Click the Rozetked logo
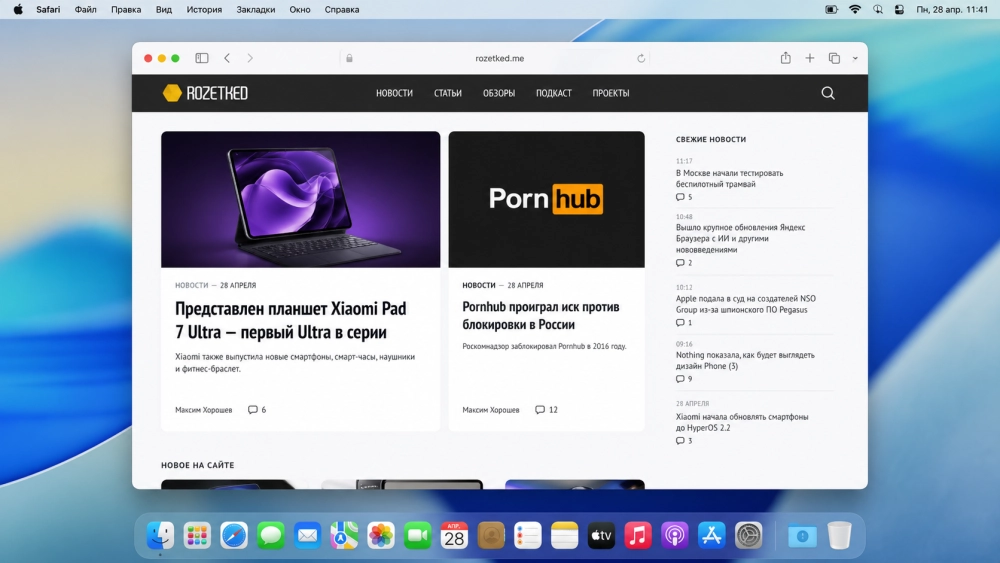The width and height of the screenshot is (1000, 563). point(205,93)
